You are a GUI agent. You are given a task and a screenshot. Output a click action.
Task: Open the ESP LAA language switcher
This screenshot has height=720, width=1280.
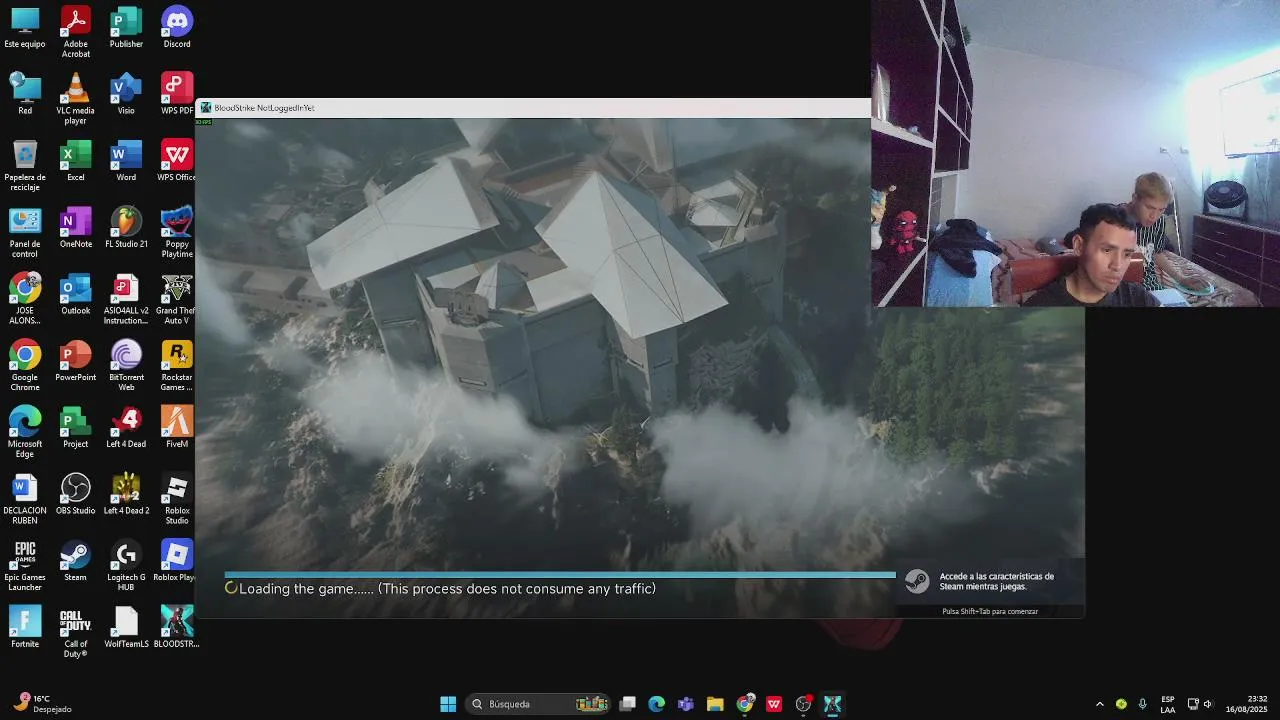1168,704
